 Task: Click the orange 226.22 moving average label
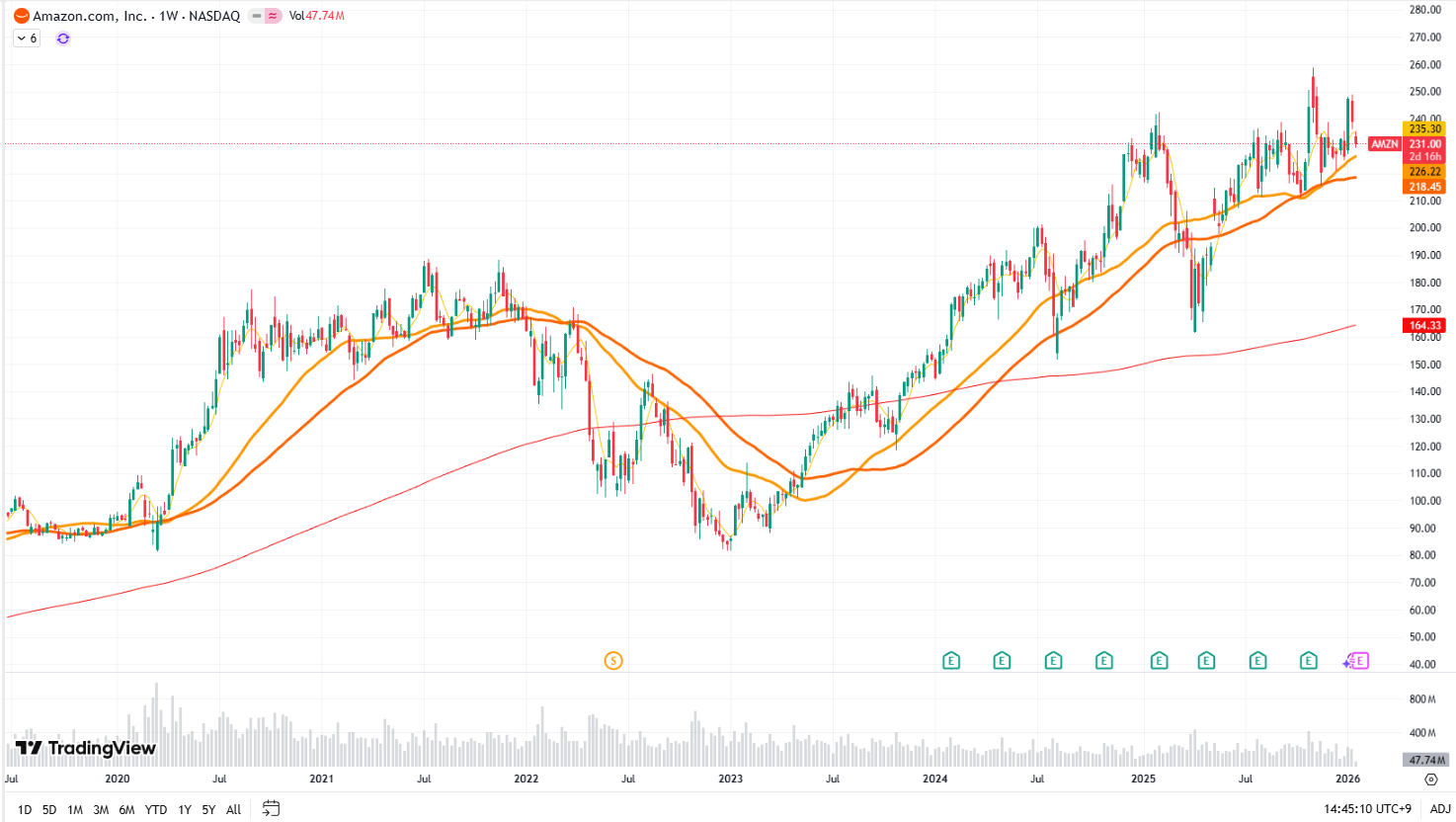(x=1425, y=172)
